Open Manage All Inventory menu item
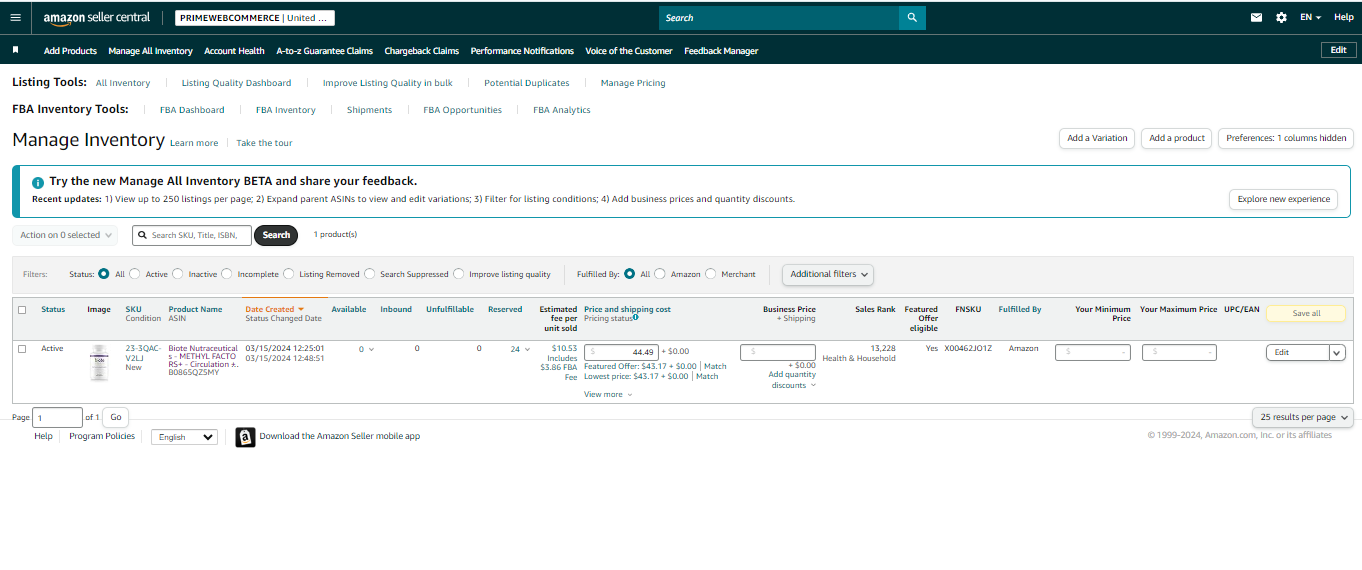Image resolution: width=1362 pixels, height=570 pixels. click(x=150, y=51)
